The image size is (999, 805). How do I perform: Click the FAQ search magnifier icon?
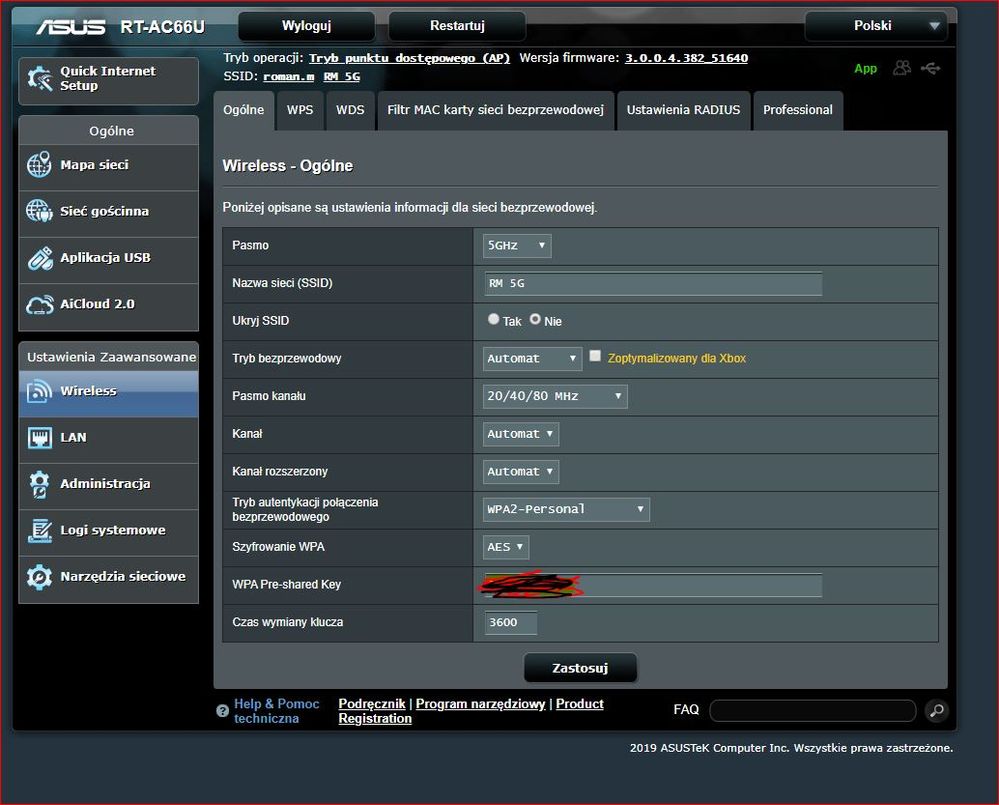point(936,710)
